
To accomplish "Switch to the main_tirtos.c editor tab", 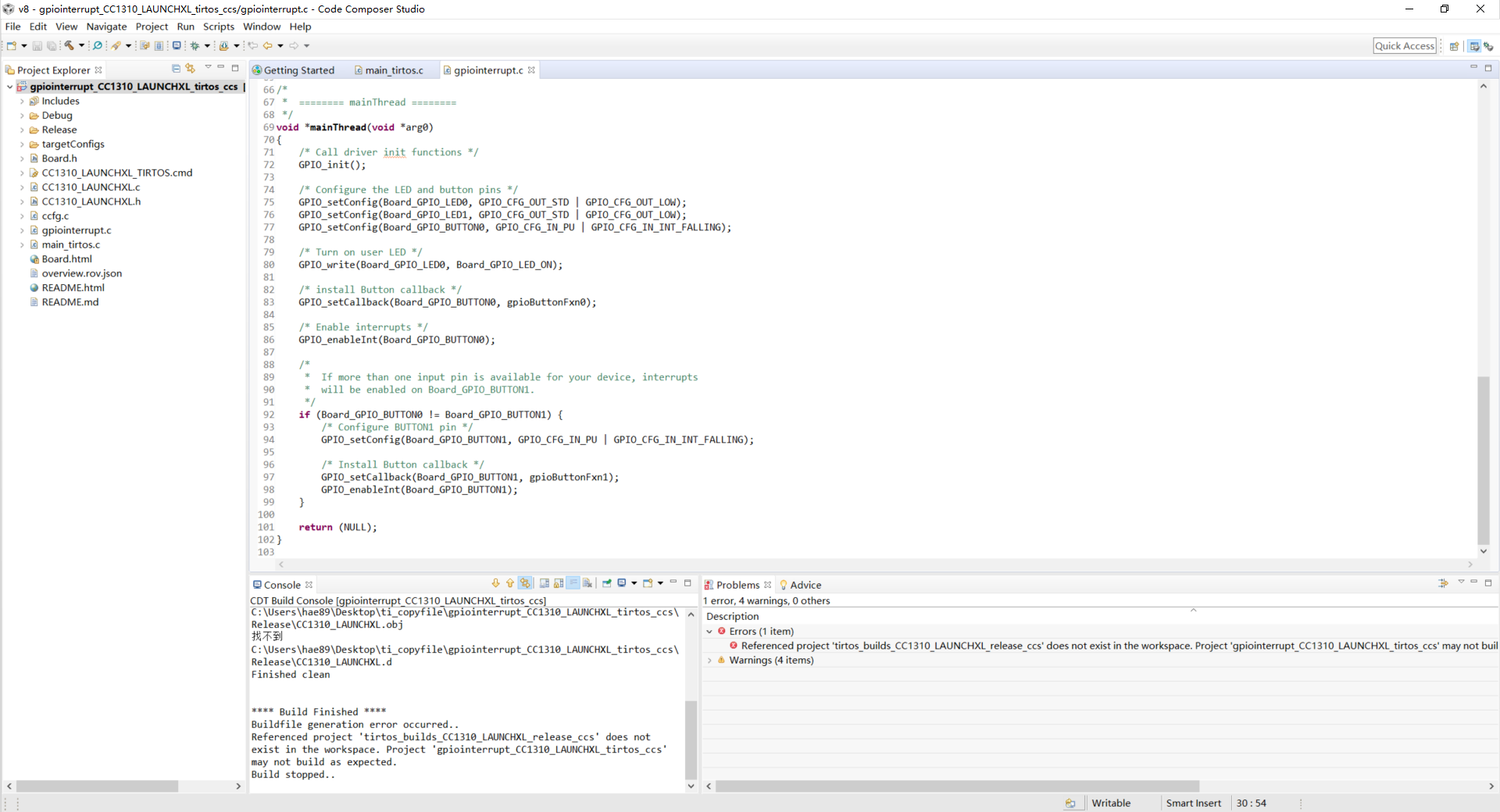I will tap(394, 70).
